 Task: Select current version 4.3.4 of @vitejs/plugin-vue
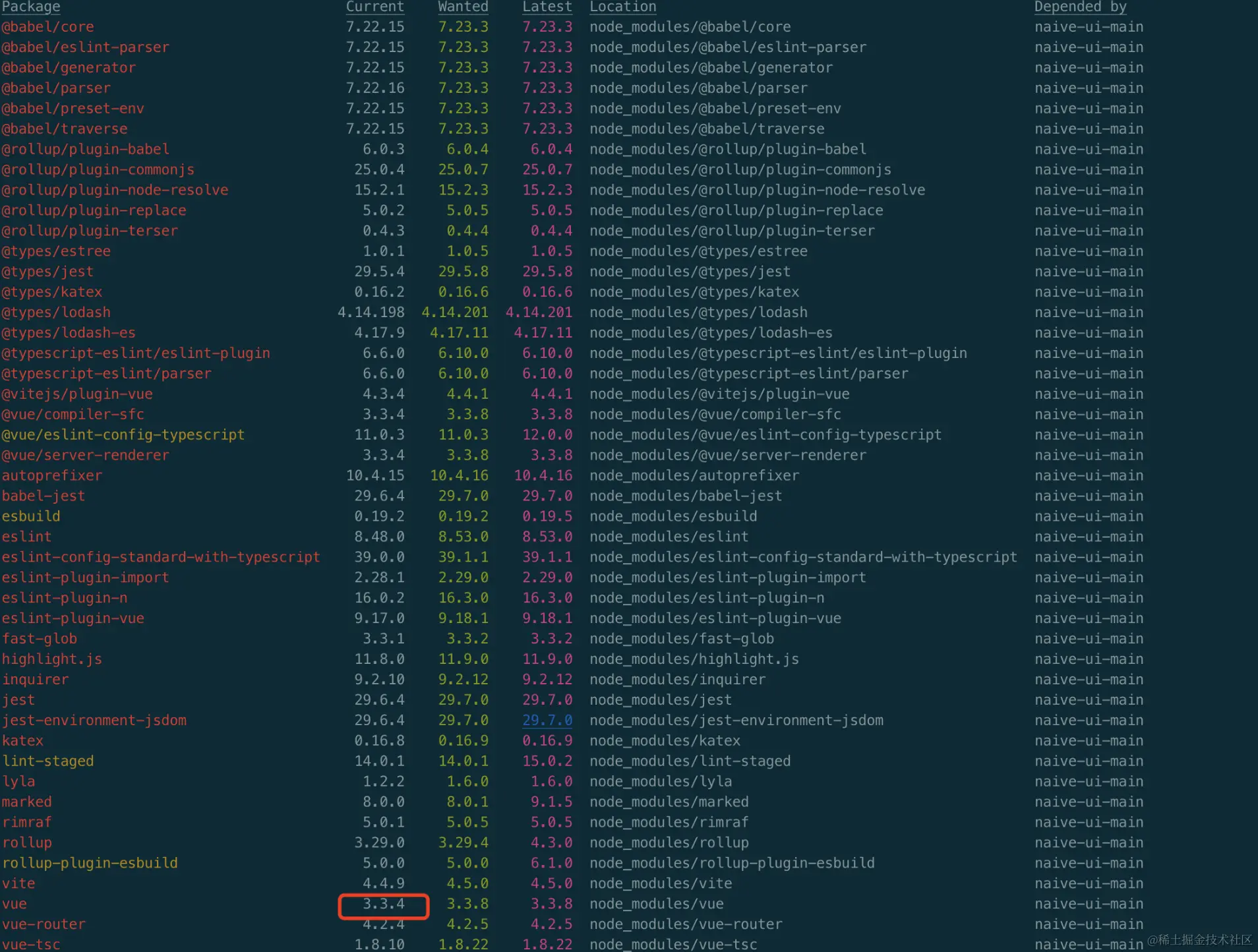click(384, 394)
